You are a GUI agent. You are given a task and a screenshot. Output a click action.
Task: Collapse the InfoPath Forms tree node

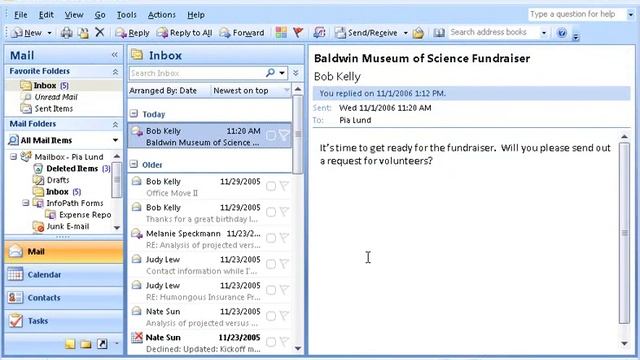pyautogui.click(x=25, y=203)
